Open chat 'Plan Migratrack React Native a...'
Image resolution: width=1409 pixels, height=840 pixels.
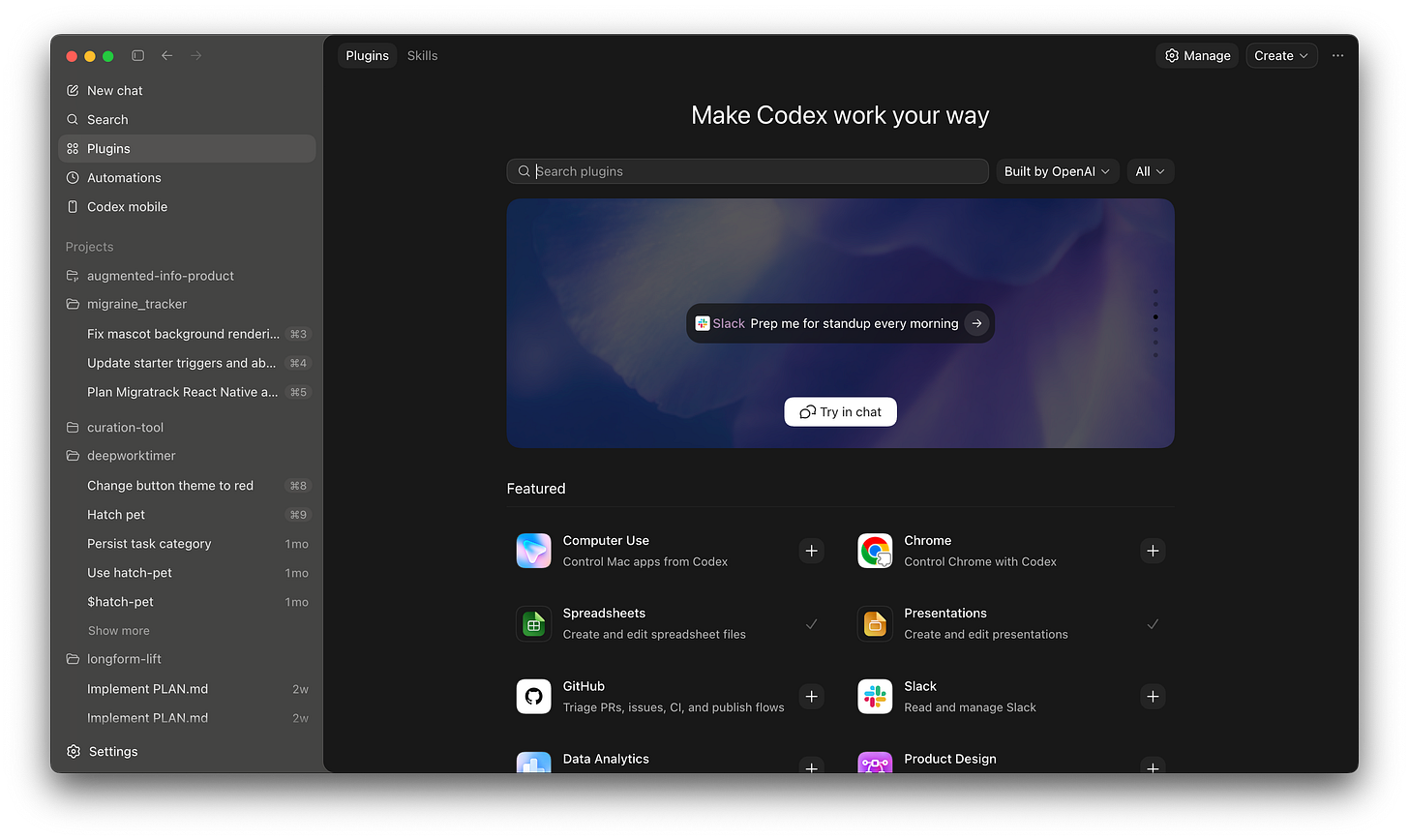[188, 392]
